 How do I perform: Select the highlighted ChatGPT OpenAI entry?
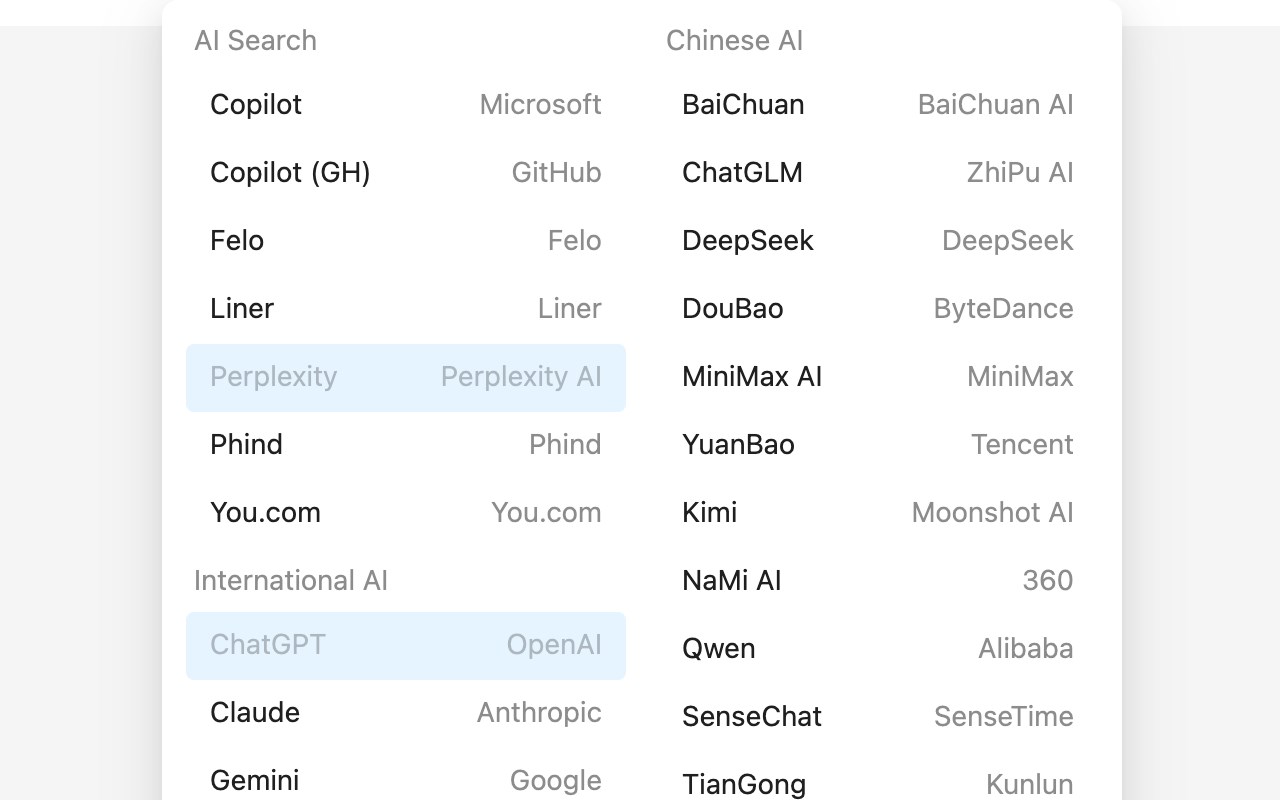406,646
